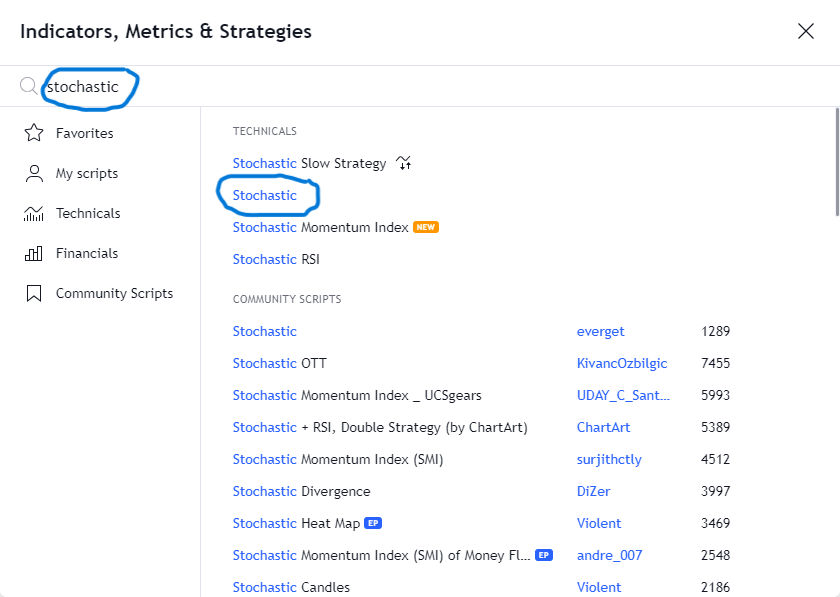This screenshot has width=840, height=597.
Task: Close the Indicators dialog with X
Action: [806, 31]
